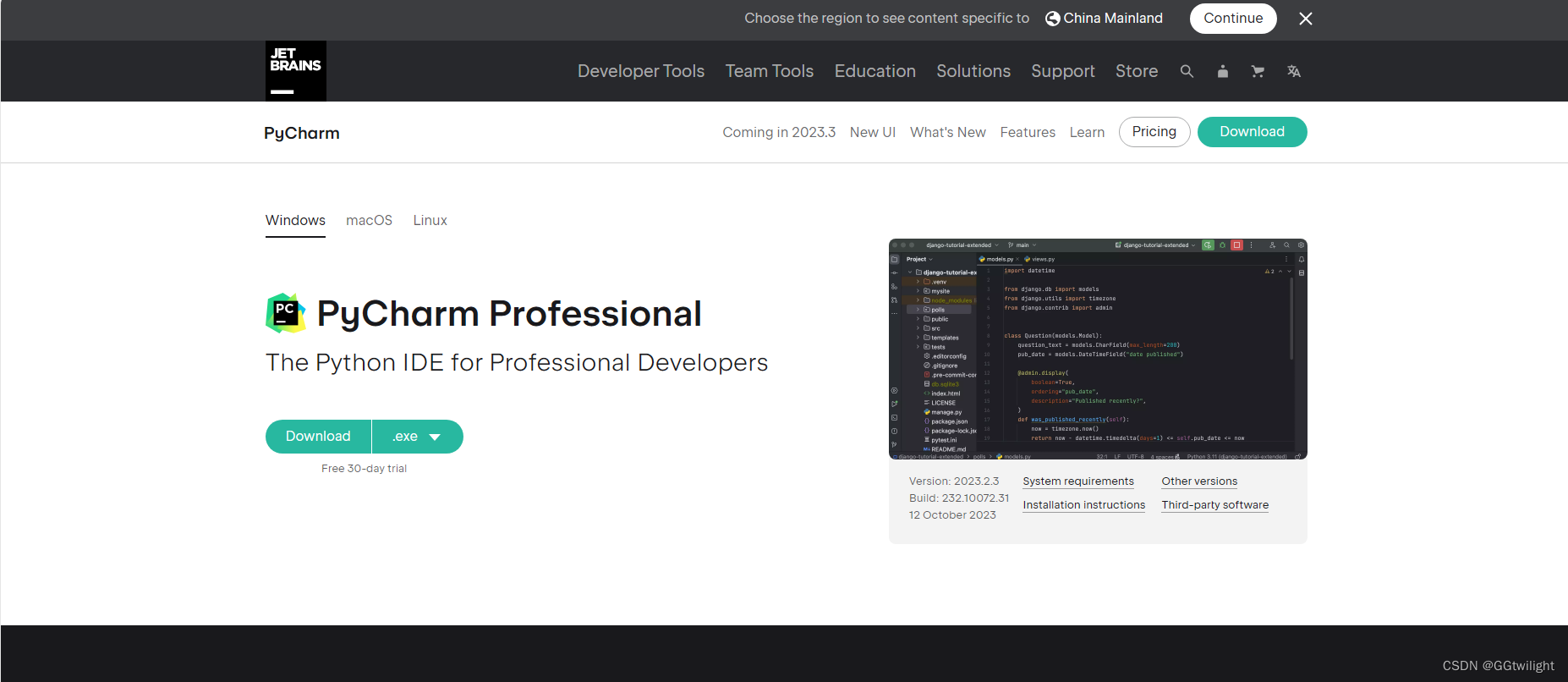Click the language translate icon
This screenshot has width=1568, height=682.
coord(1293,71)
